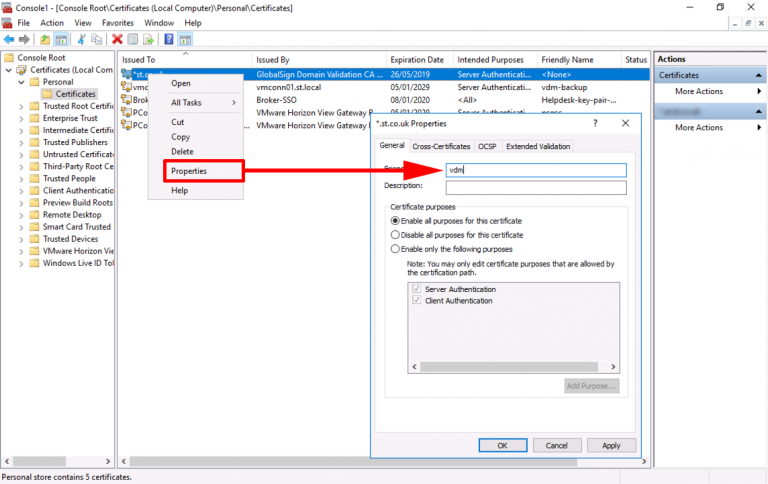Switch to the OCSP tab

(487, 146)
